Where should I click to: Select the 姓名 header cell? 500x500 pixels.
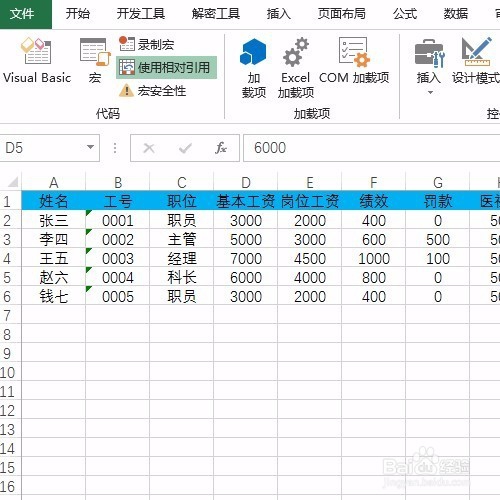click(54, 201)
